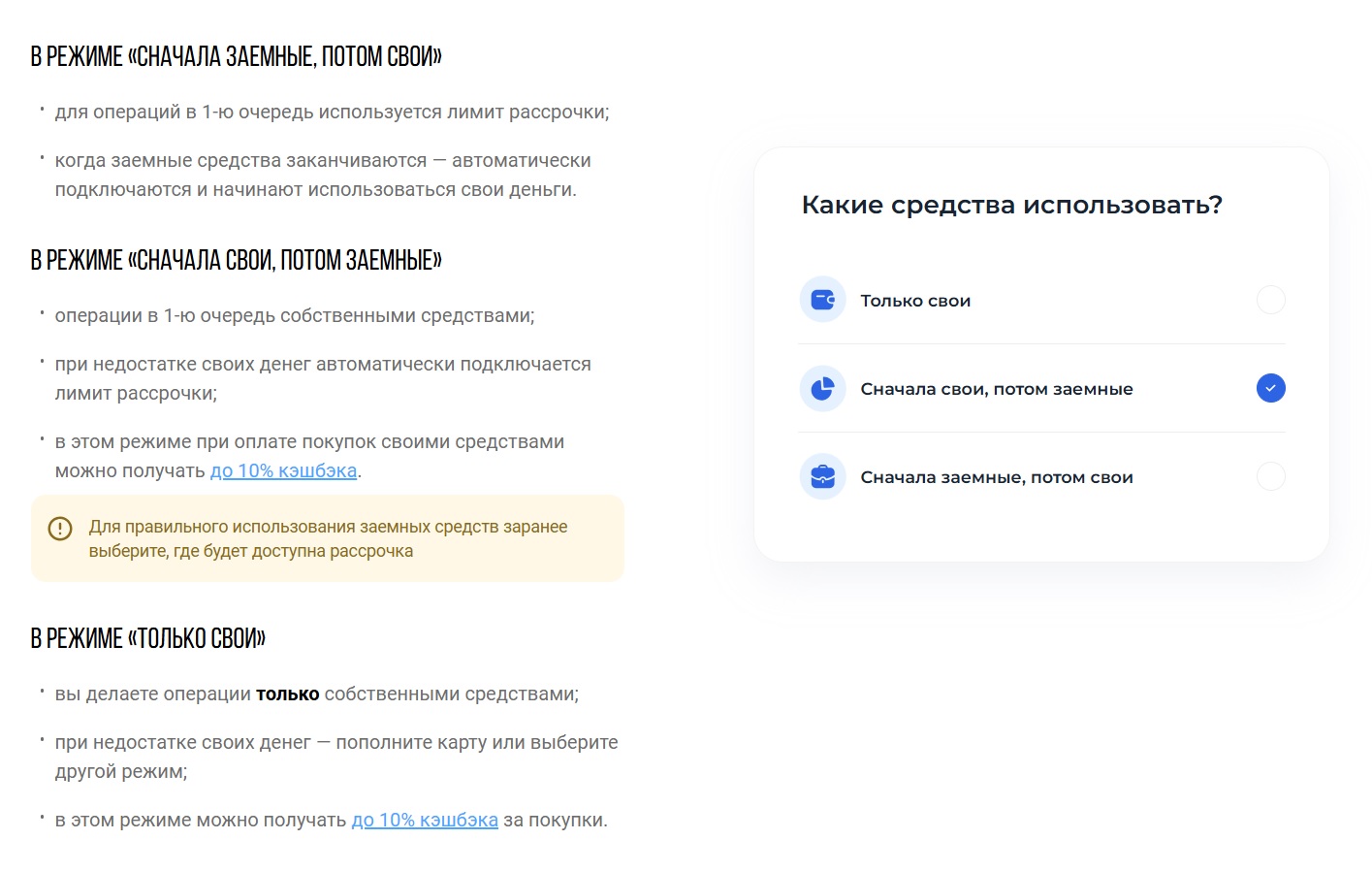Click bullet при недостатке своих денег — пополните карту

pos(336,757)
